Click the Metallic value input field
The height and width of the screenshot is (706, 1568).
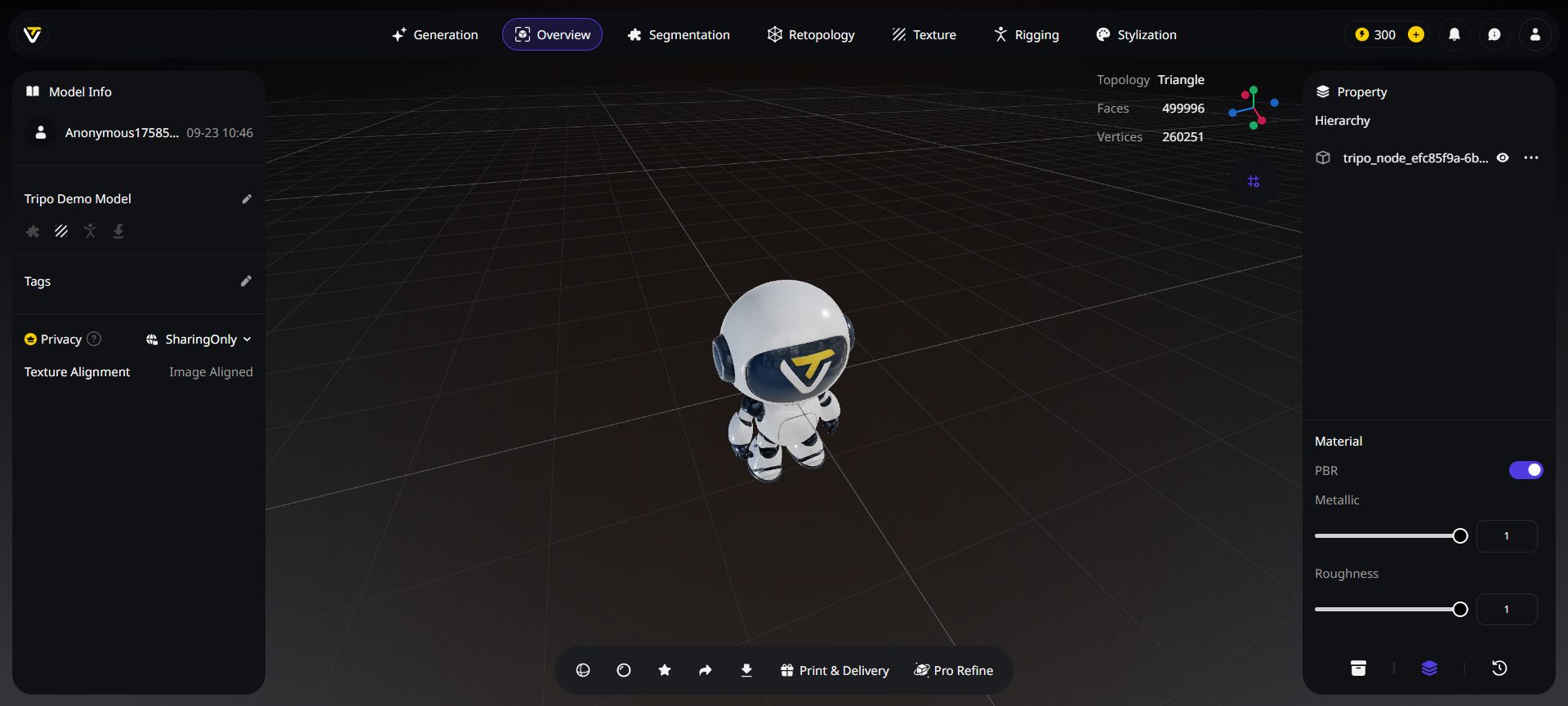(x=1507, y=536)
